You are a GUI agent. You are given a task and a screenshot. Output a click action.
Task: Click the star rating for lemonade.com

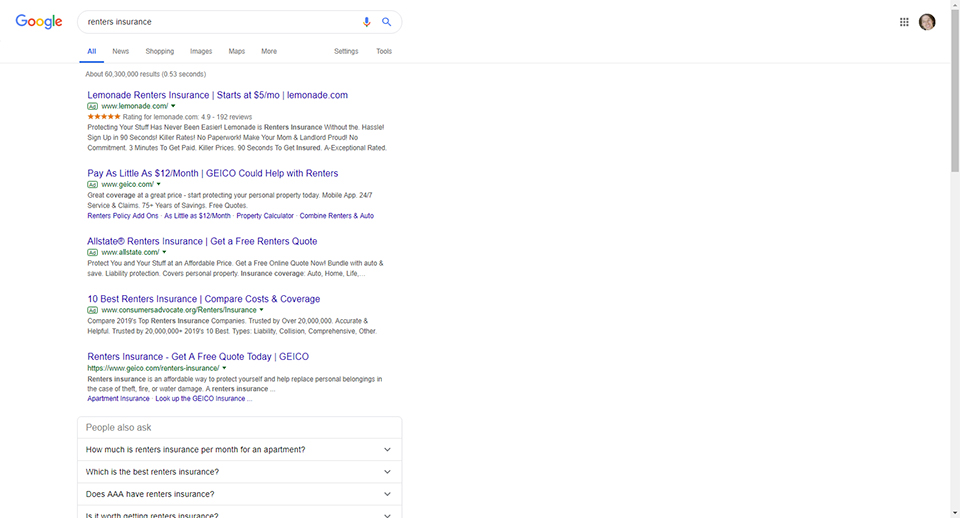tap(103, 116)
